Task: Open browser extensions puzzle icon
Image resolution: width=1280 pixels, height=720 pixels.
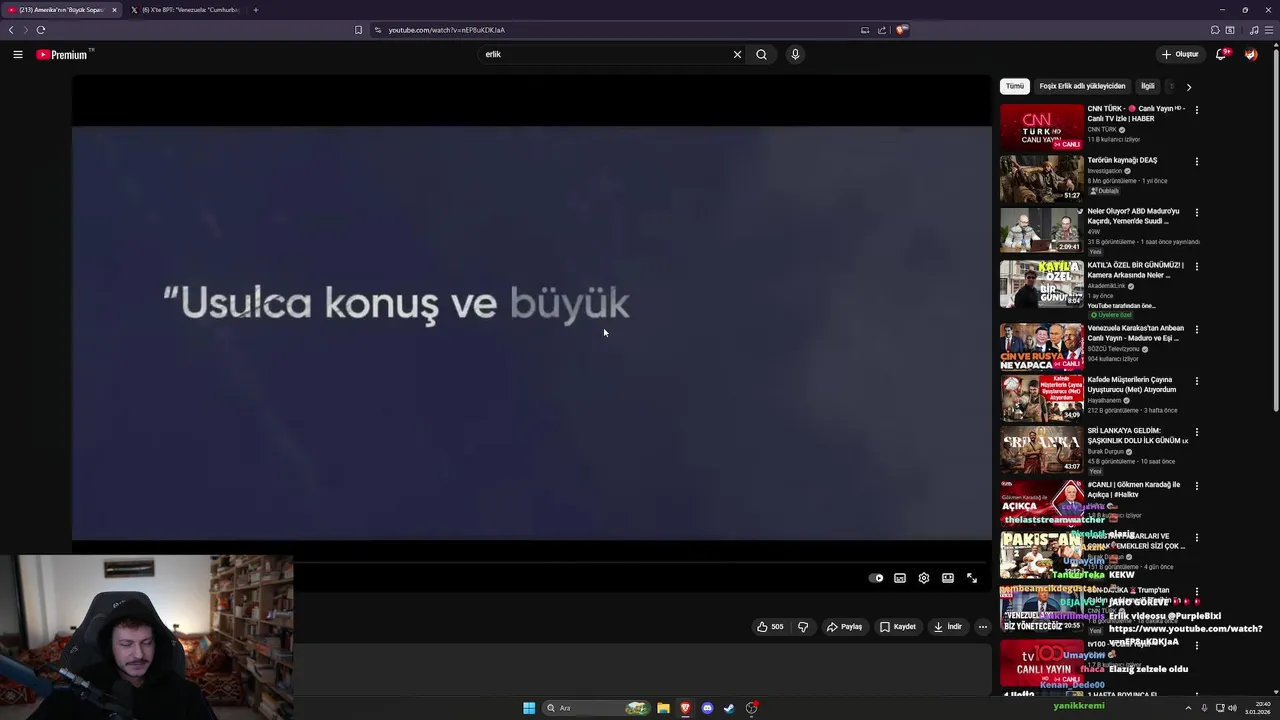Action: [x=1215, y=30]
